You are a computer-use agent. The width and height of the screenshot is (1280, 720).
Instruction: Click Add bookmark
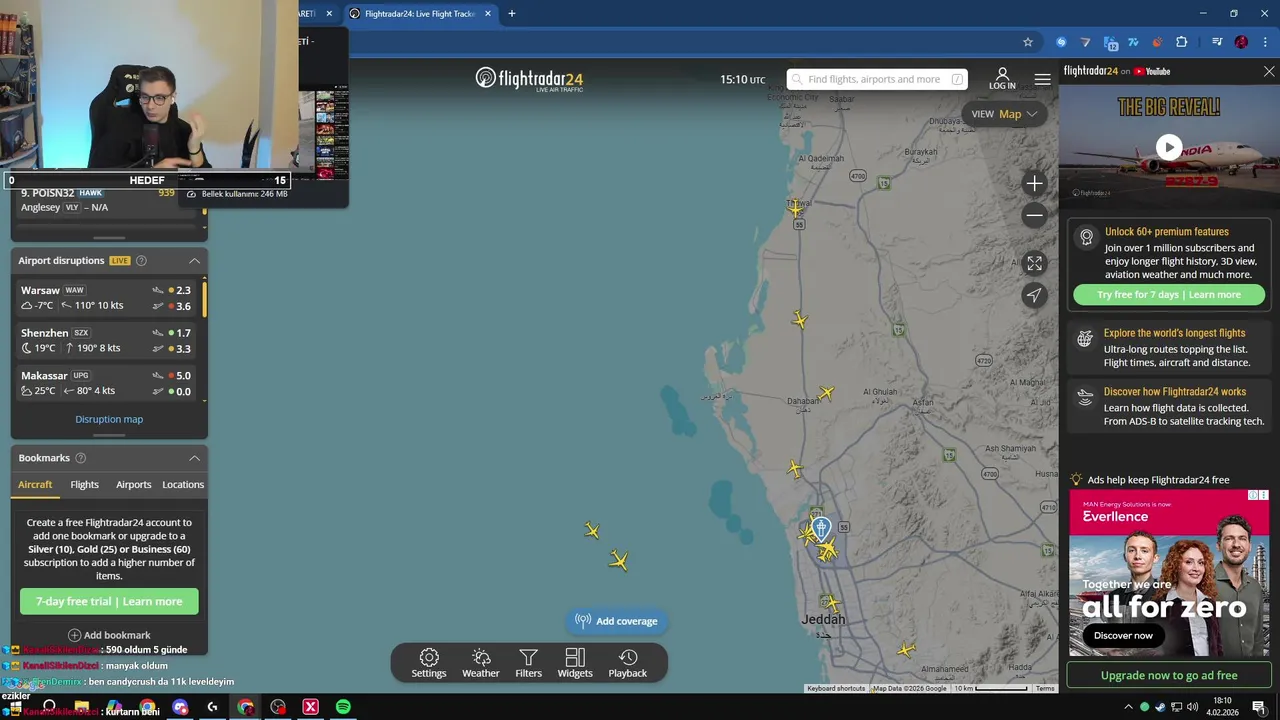[x=109, y=635]
